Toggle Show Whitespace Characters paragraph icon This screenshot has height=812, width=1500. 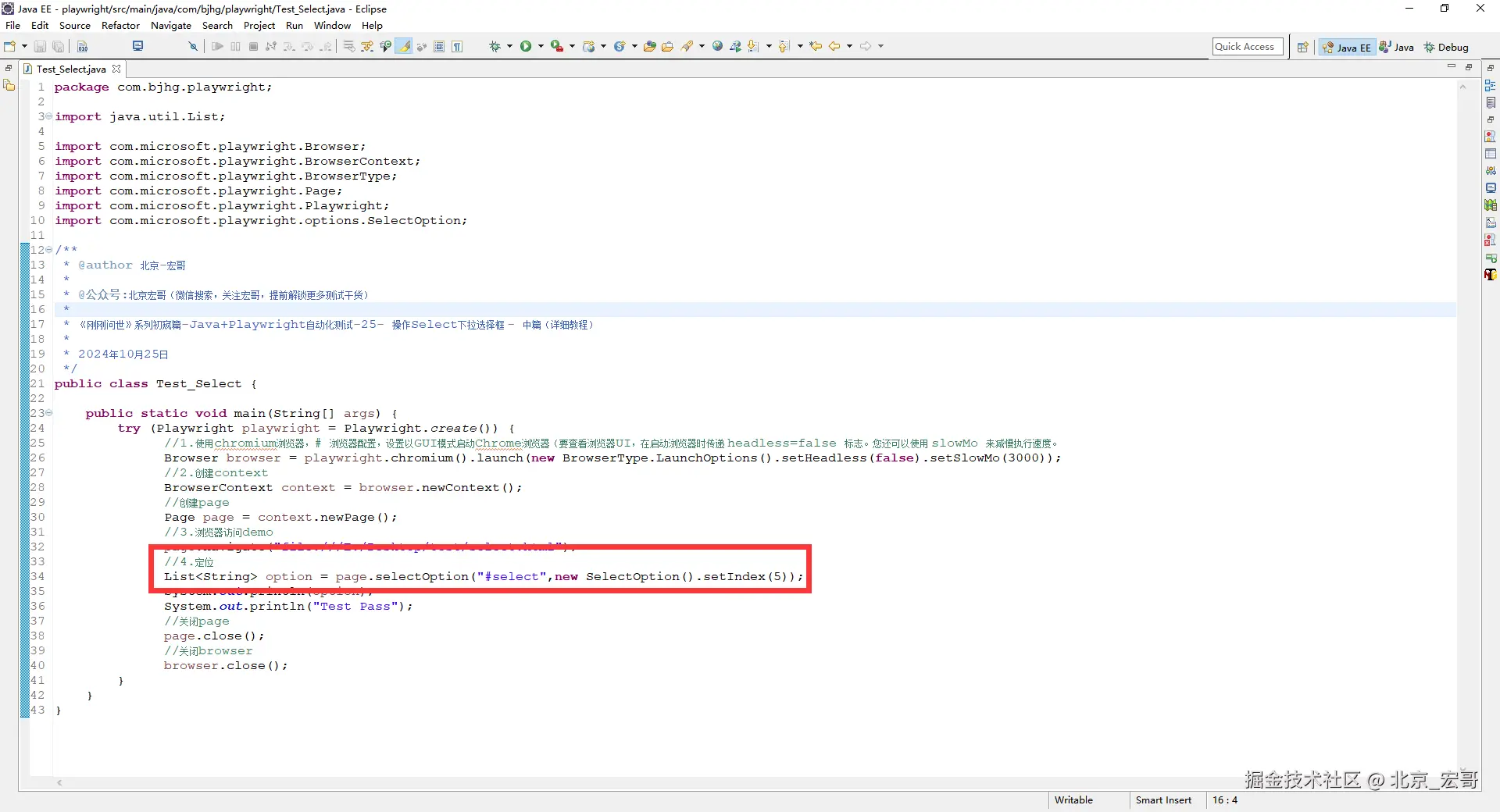[457, 47]
